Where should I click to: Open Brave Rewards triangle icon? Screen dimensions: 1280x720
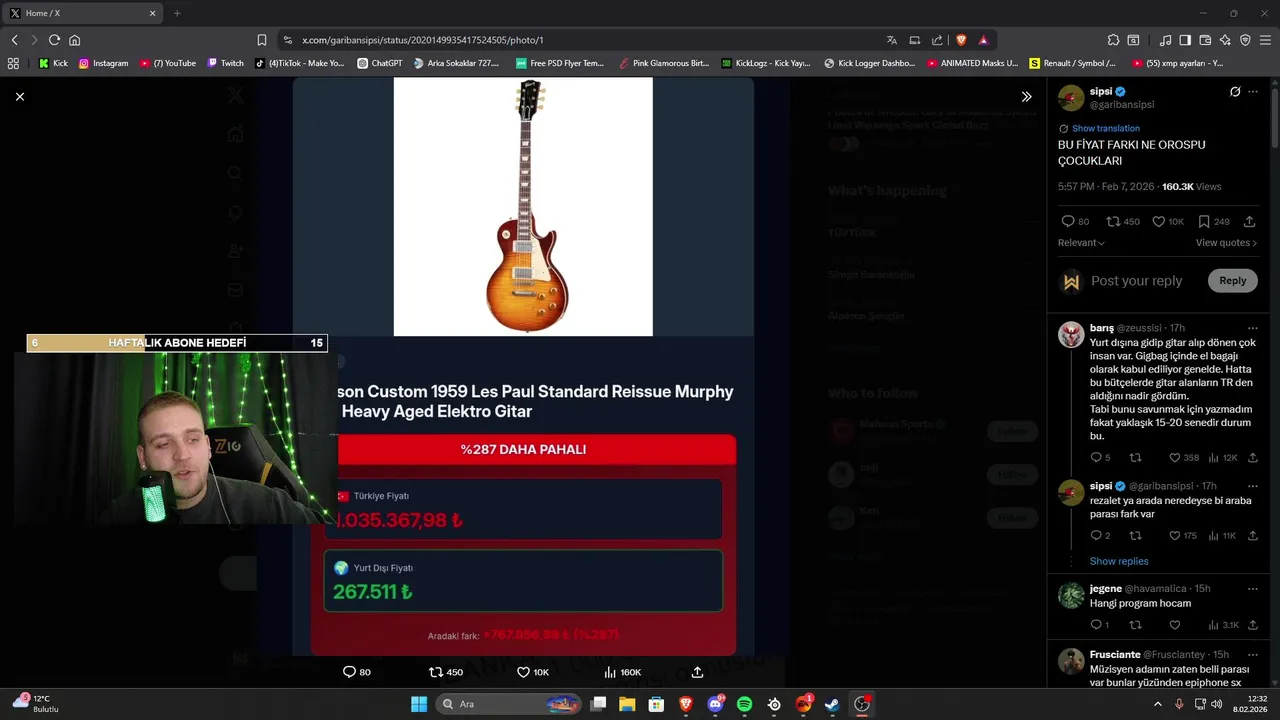coord(983,40)
